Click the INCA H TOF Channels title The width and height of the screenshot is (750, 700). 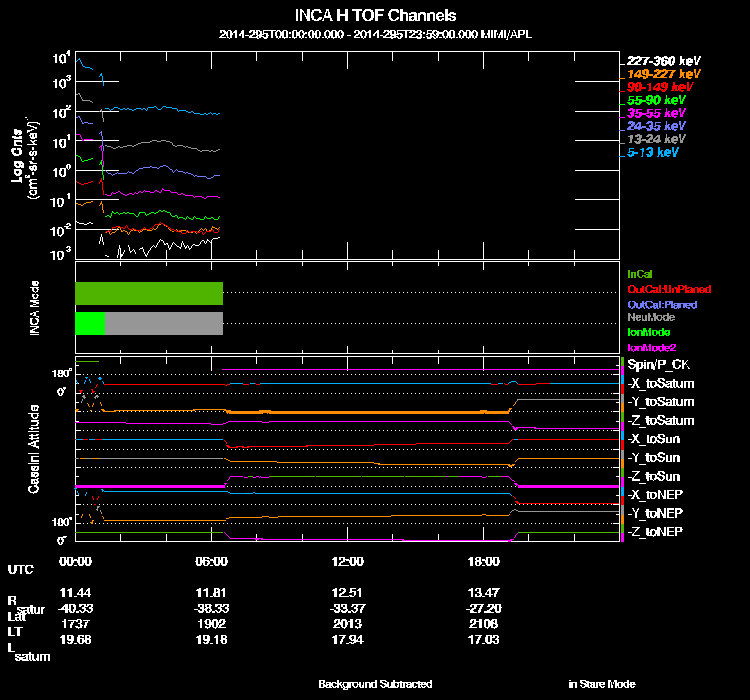coord(375,15)
